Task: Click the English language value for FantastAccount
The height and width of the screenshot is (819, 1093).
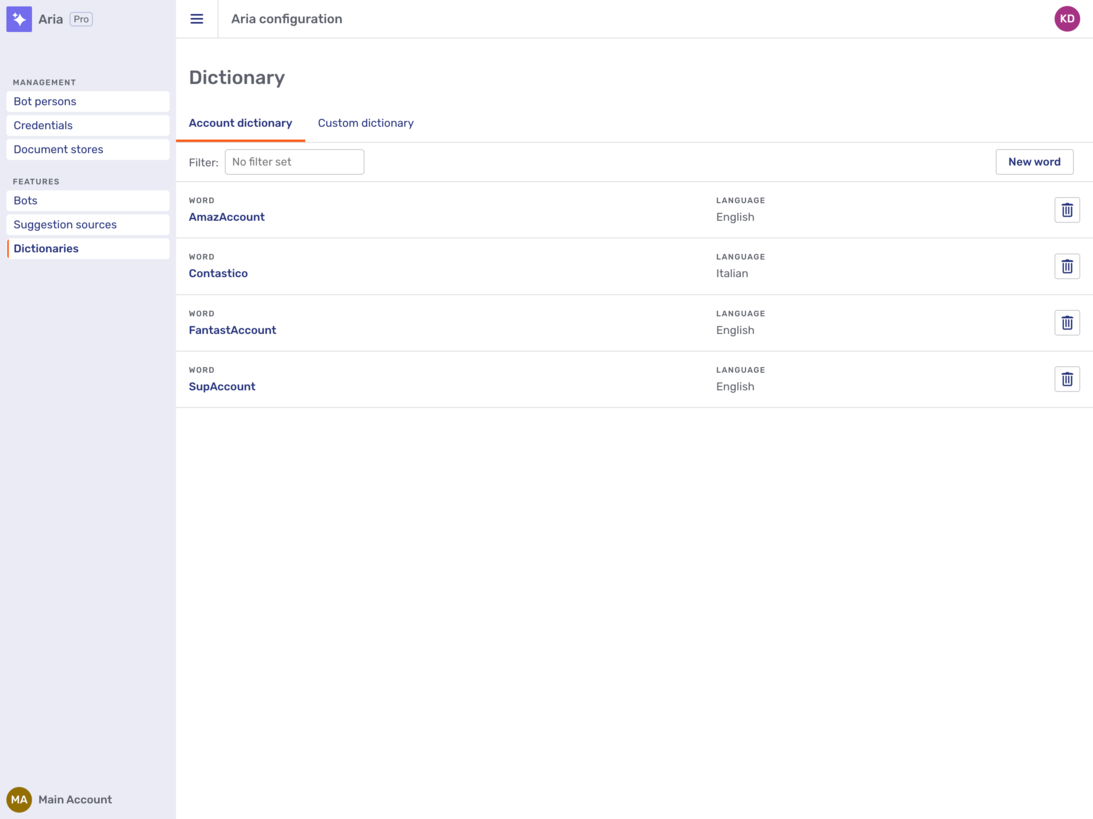Action: click(x=735, y=330)
